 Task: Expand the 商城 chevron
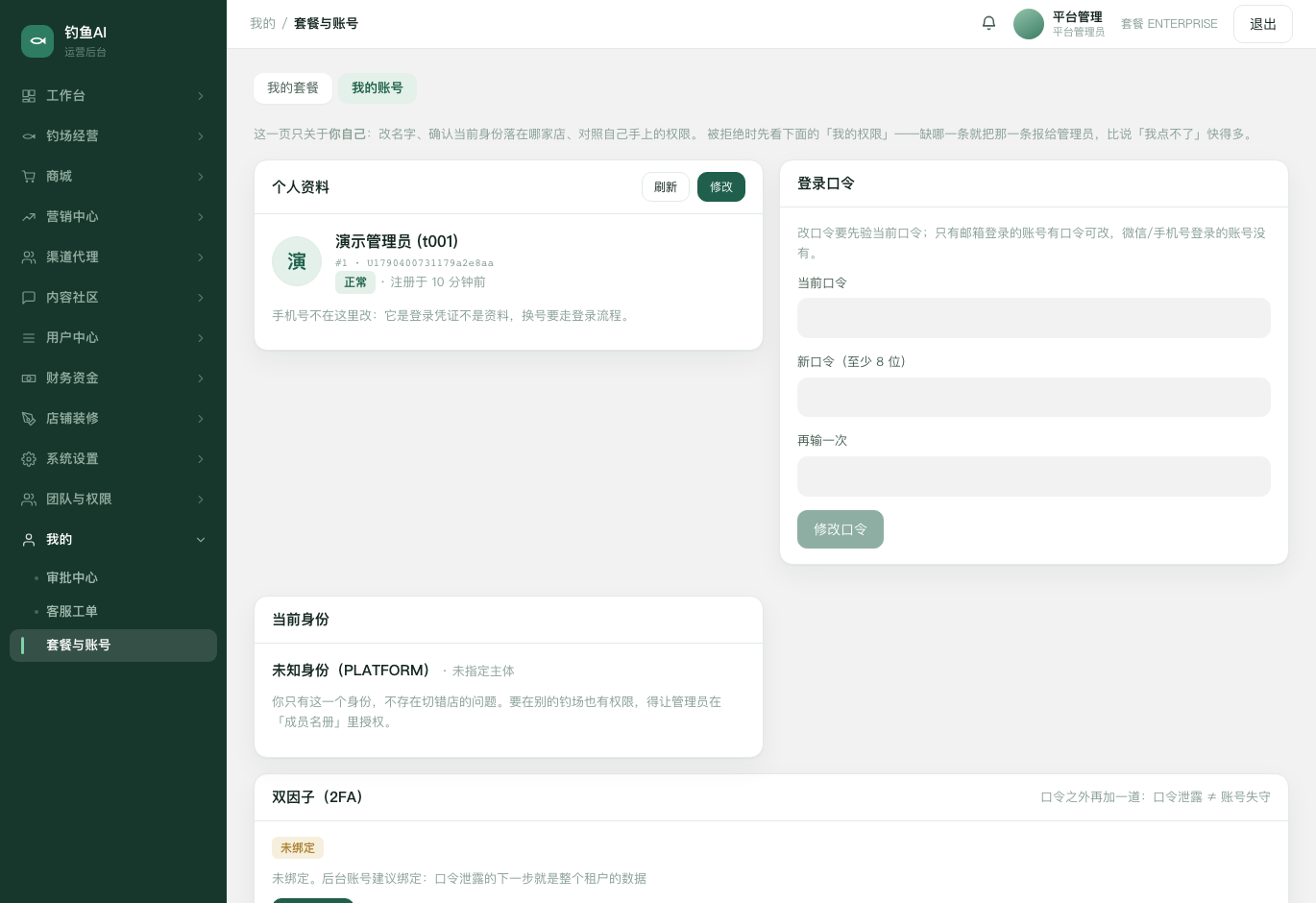201,177
